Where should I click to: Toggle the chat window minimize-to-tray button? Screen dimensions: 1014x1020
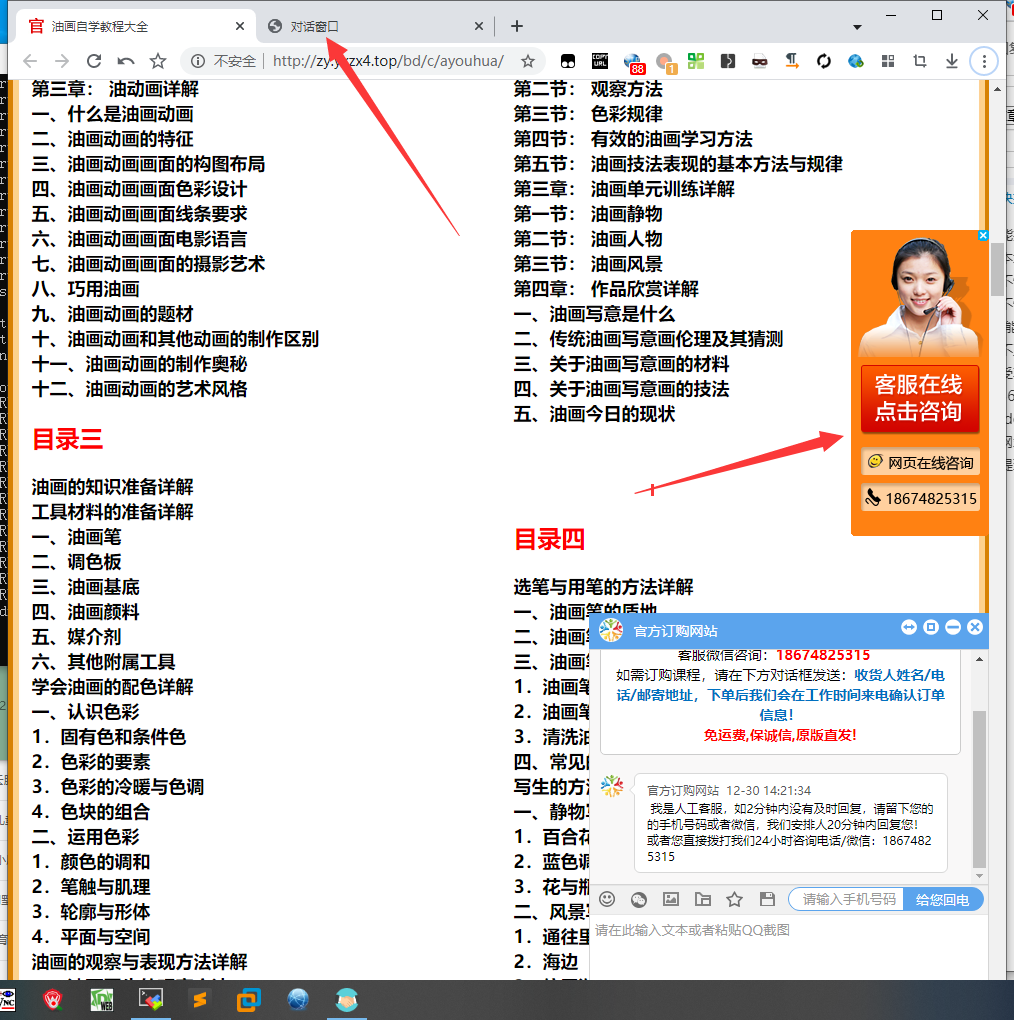point(953,627)
